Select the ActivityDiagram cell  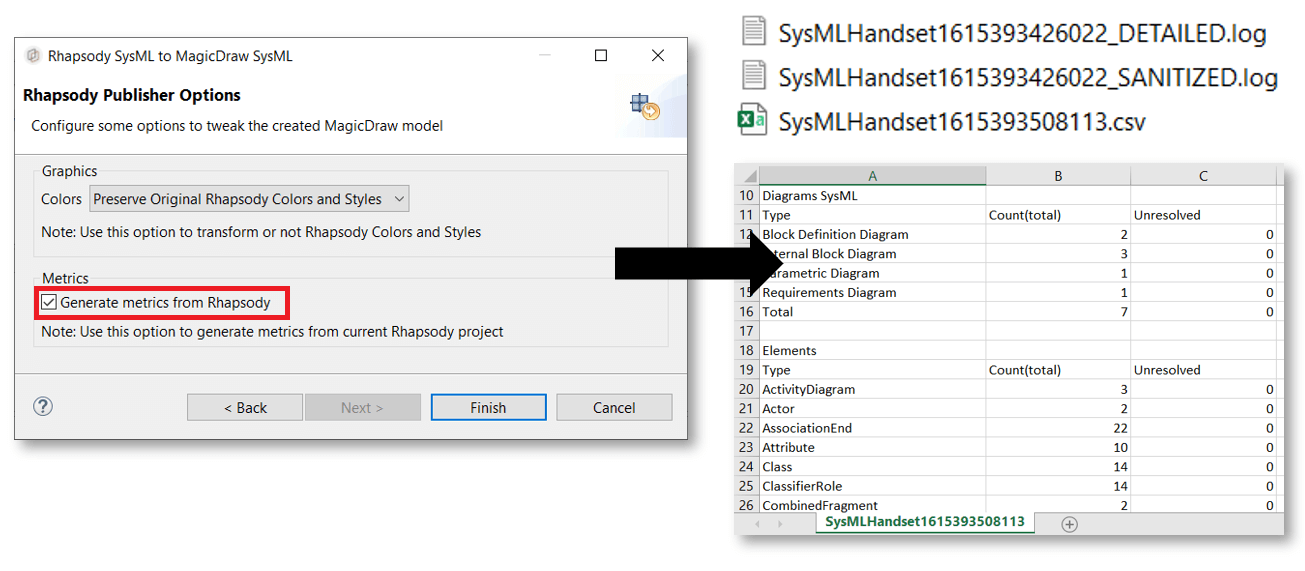872,389
